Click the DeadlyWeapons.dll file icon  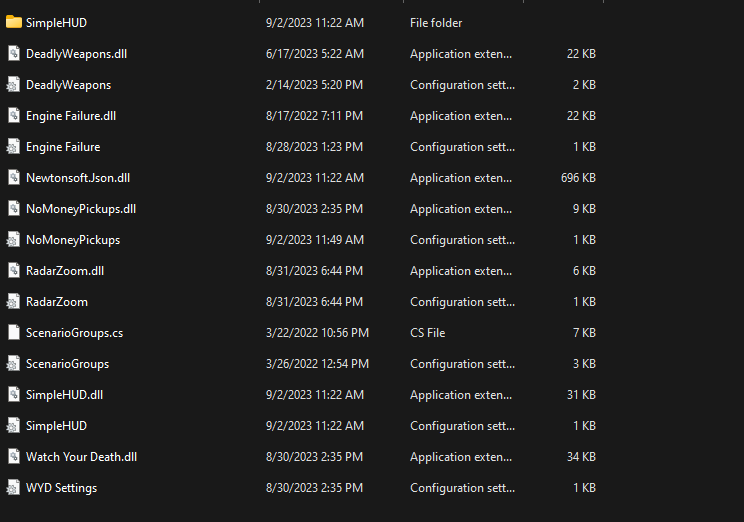point(14,53)
